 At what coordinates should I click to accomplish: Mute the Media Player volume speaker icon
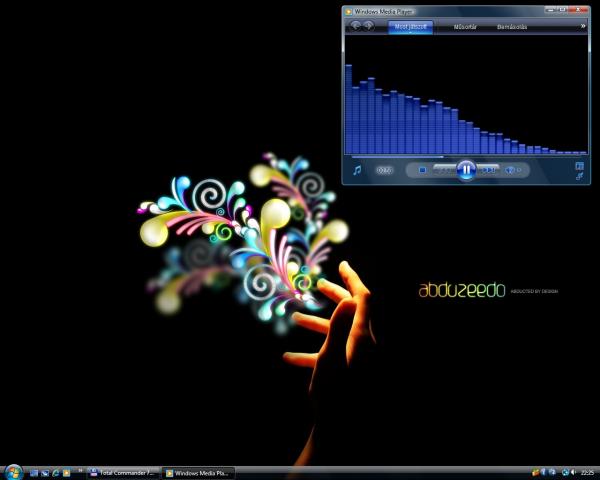[509, 170]
